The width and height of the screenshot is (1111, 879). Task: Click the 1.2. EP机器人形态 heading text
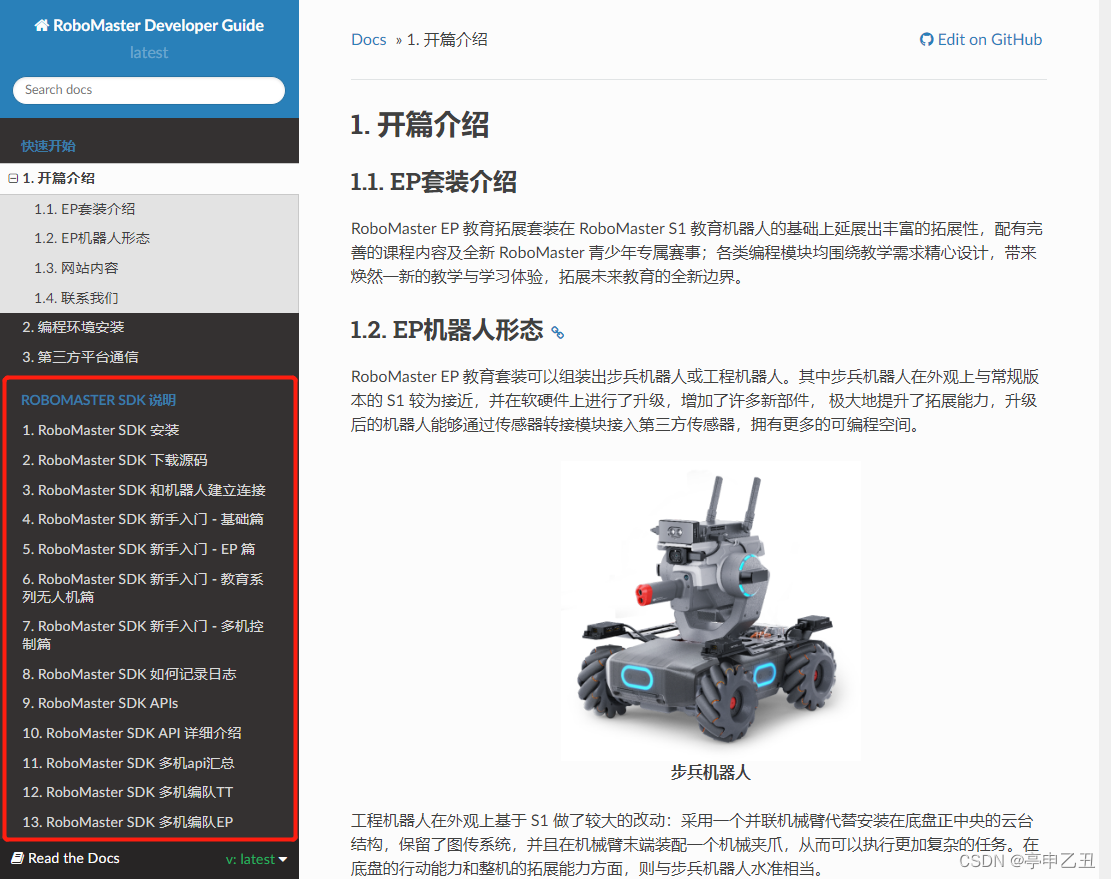click(x=447, y=330)
